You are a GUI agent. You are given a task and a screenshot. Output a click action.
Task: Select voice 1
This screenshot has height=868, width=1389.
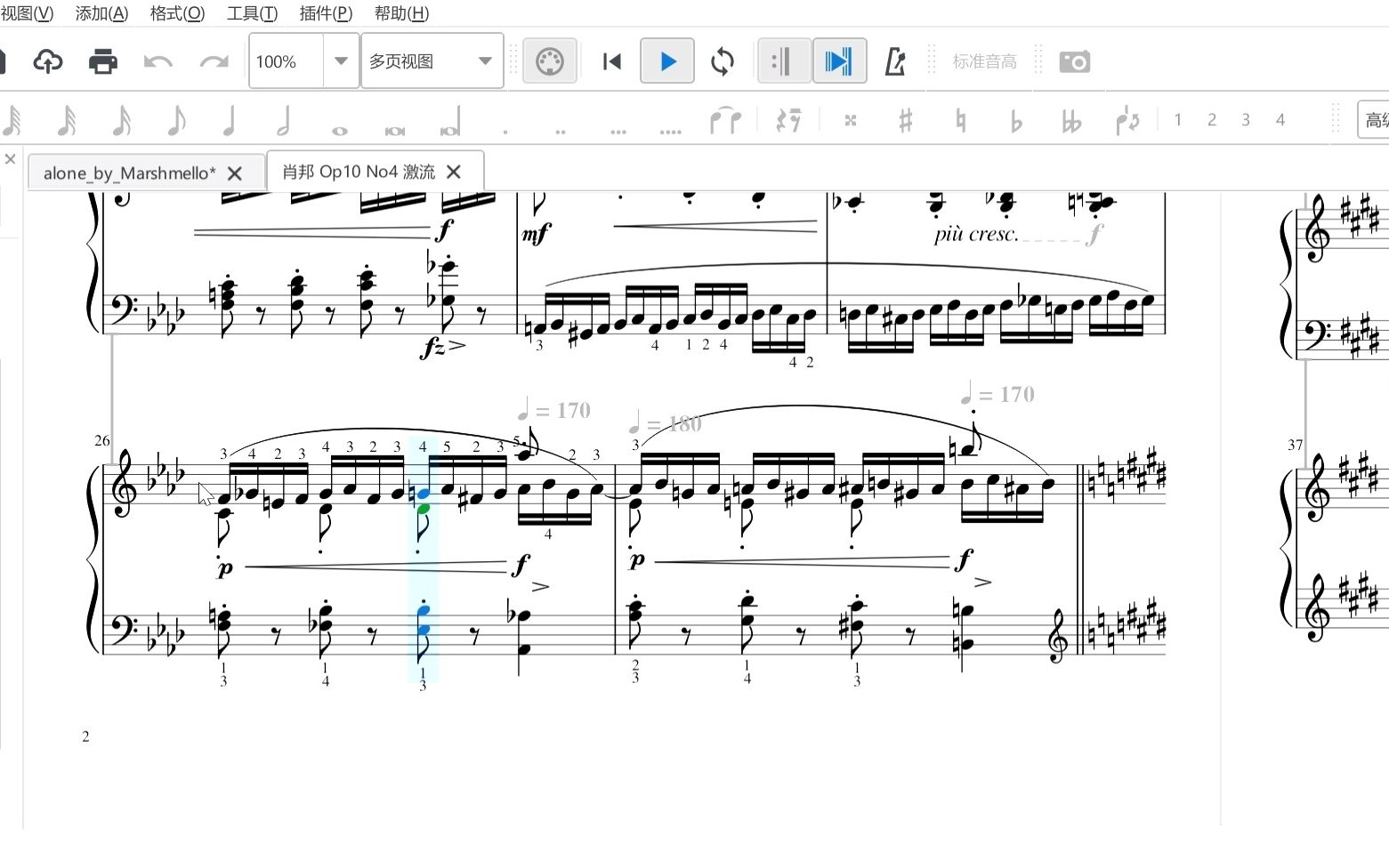(1178, 120)
